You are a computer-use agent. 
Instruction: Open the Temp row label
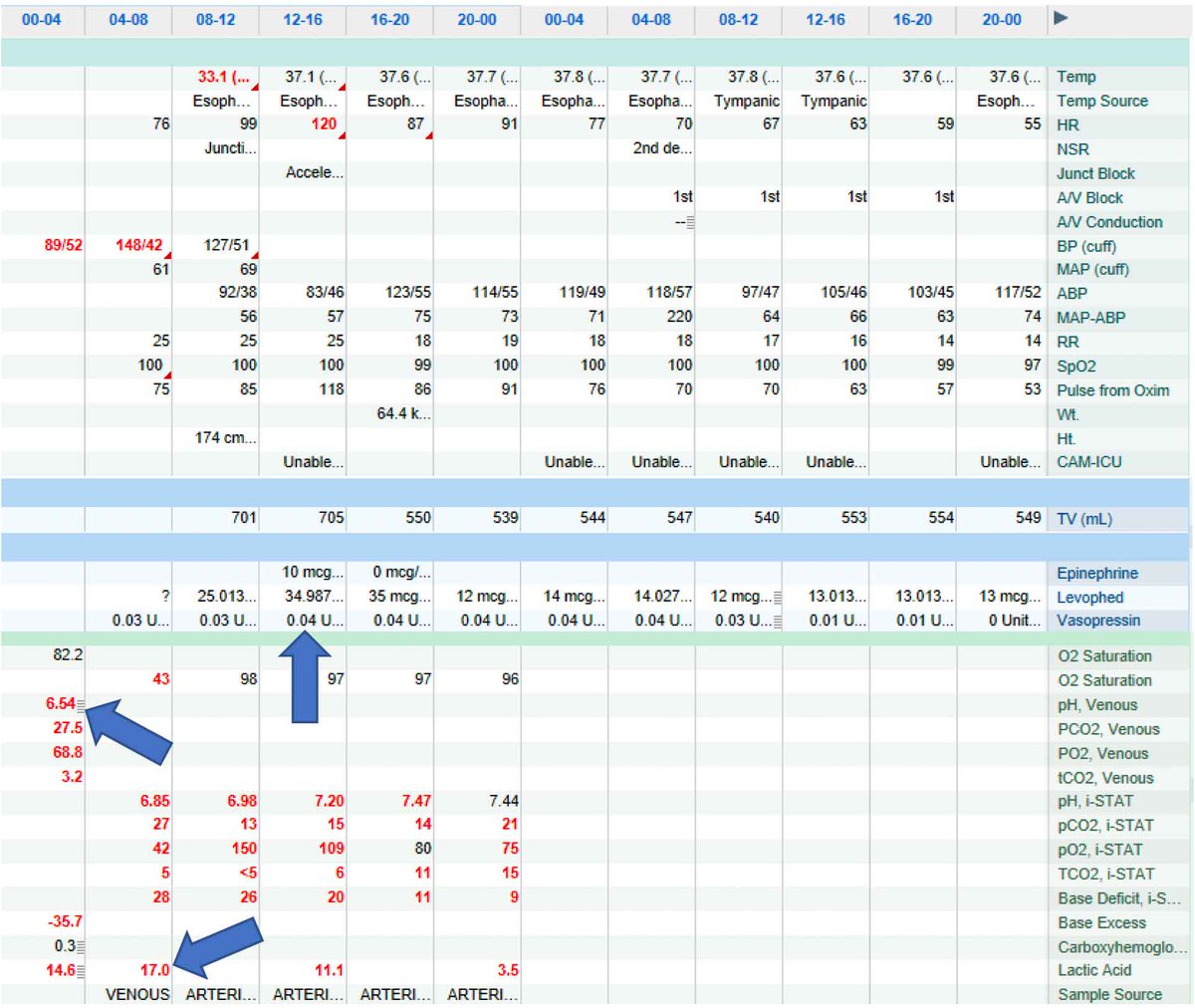tap(1076, 77)
